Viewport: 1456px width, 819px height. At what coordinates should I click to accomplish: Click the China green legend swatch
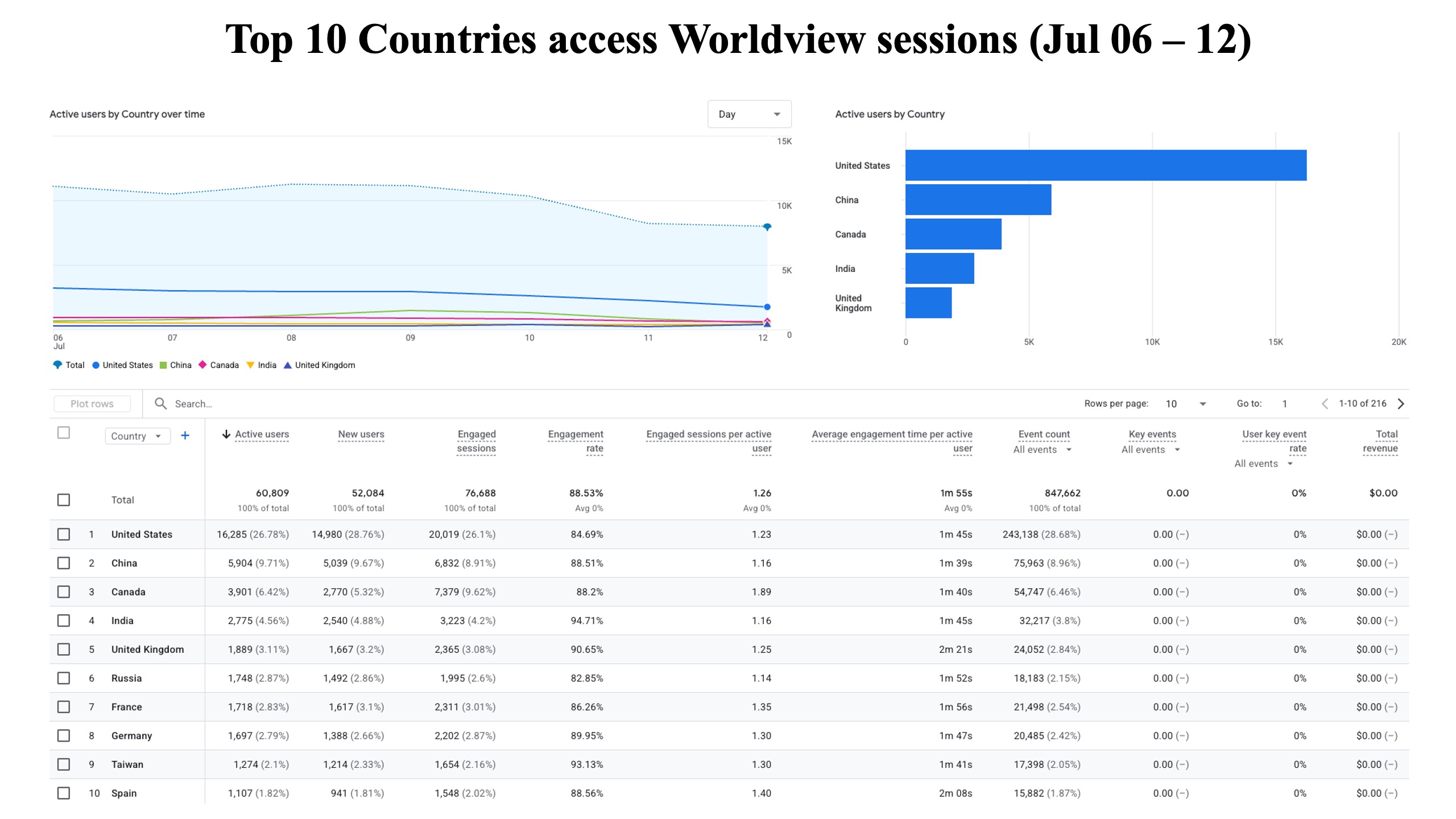163,365
